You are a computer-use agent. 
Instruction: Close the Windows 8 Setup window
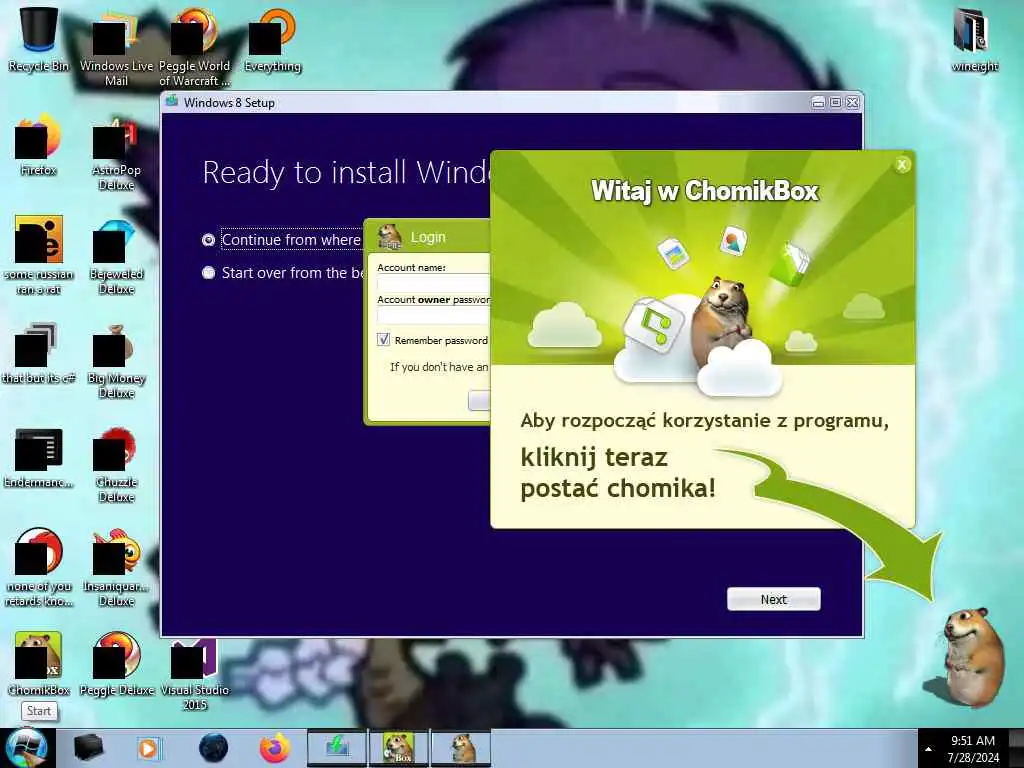(853, 103)
